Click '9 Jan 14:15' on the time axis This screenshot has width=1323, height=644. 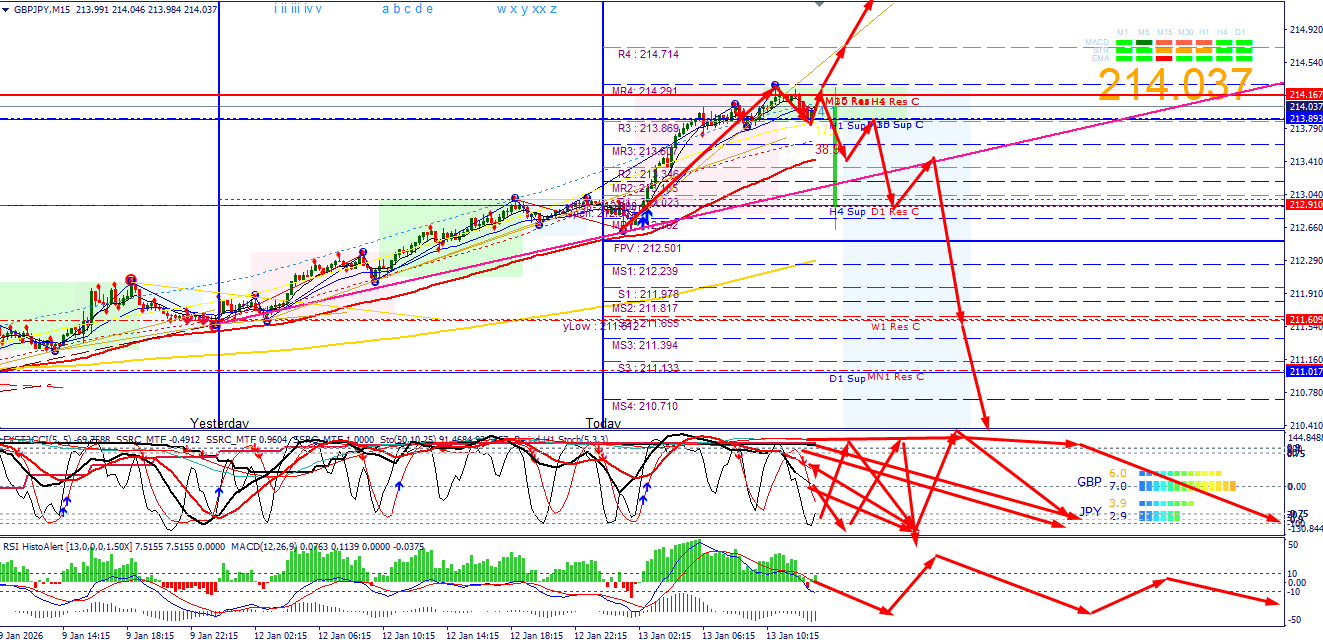85,635
